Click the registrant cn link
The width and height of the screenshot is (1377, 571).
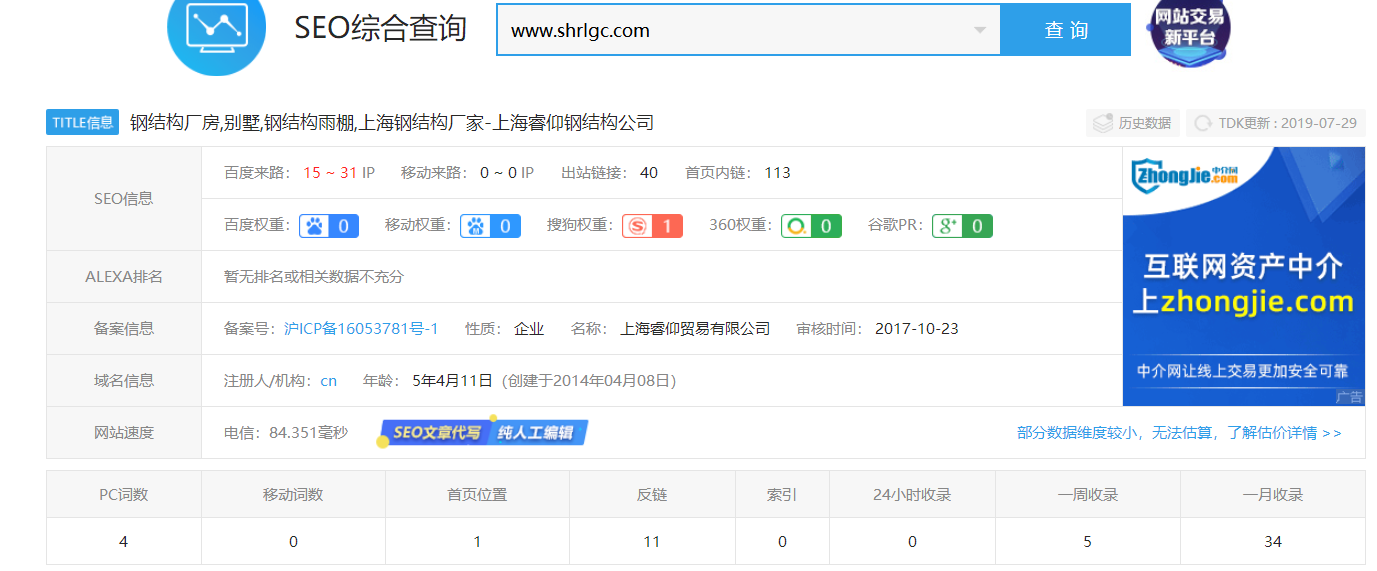pos(329,381)
